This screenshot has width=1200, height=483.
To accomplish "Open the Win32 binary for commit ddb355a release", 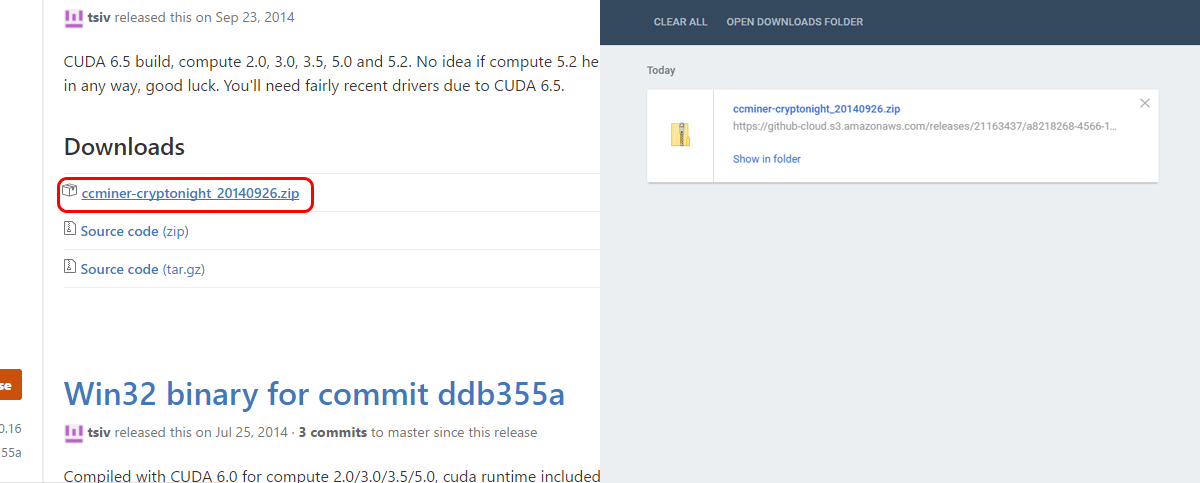I will (314, 394).
